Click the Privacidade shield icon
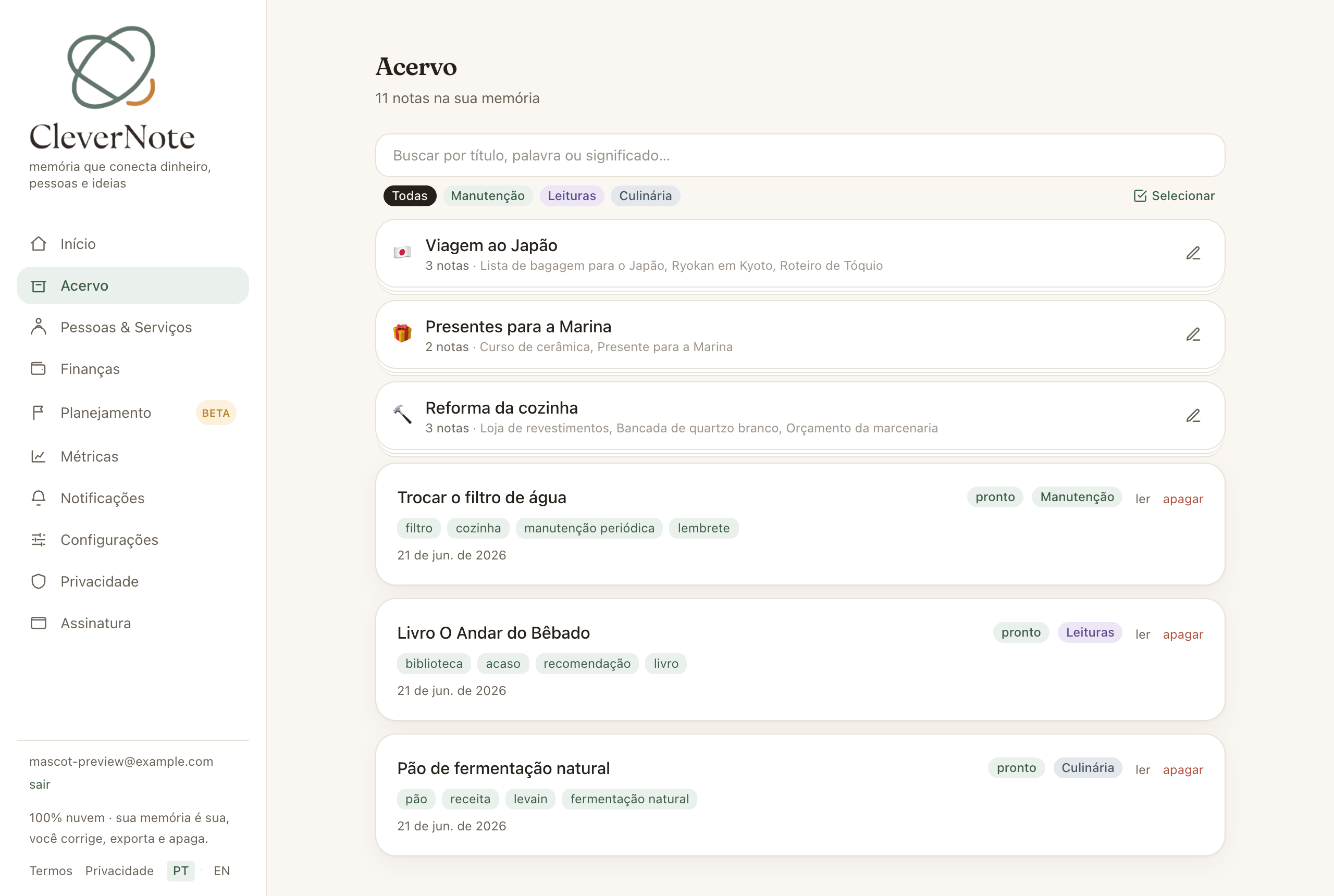Screen dimensions: 1334x896 point(38,581)
